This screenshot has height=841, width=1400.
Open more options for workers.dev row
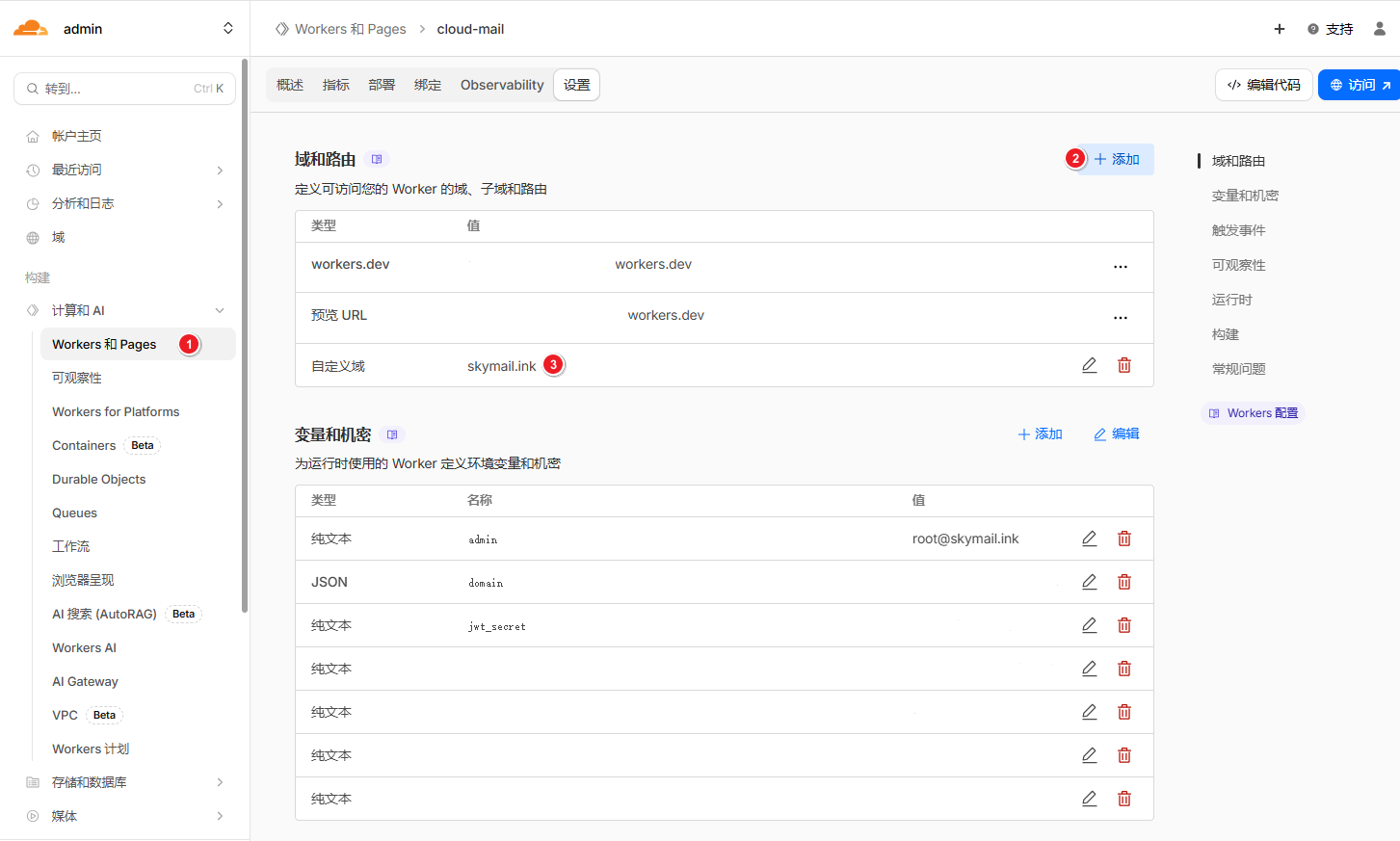[x=1120, y=267]
